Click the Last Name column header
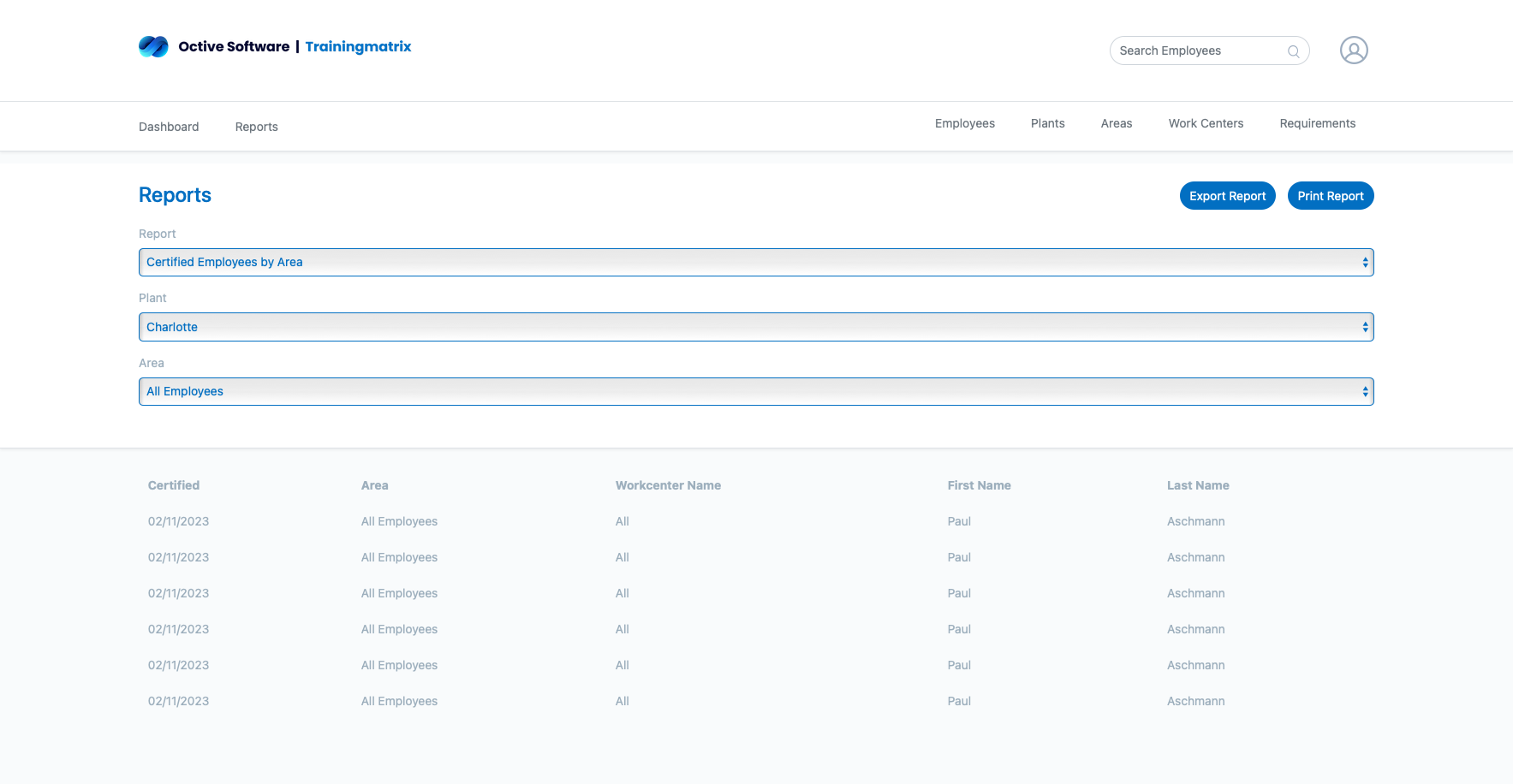The height and width of the screenshot is (784, 1513). point(1197,485)
